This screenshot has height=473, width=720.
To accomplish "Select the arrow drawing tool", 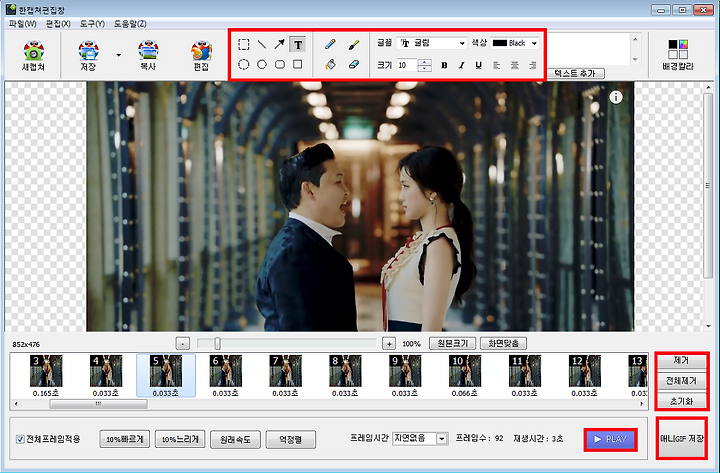I will 279,45.
